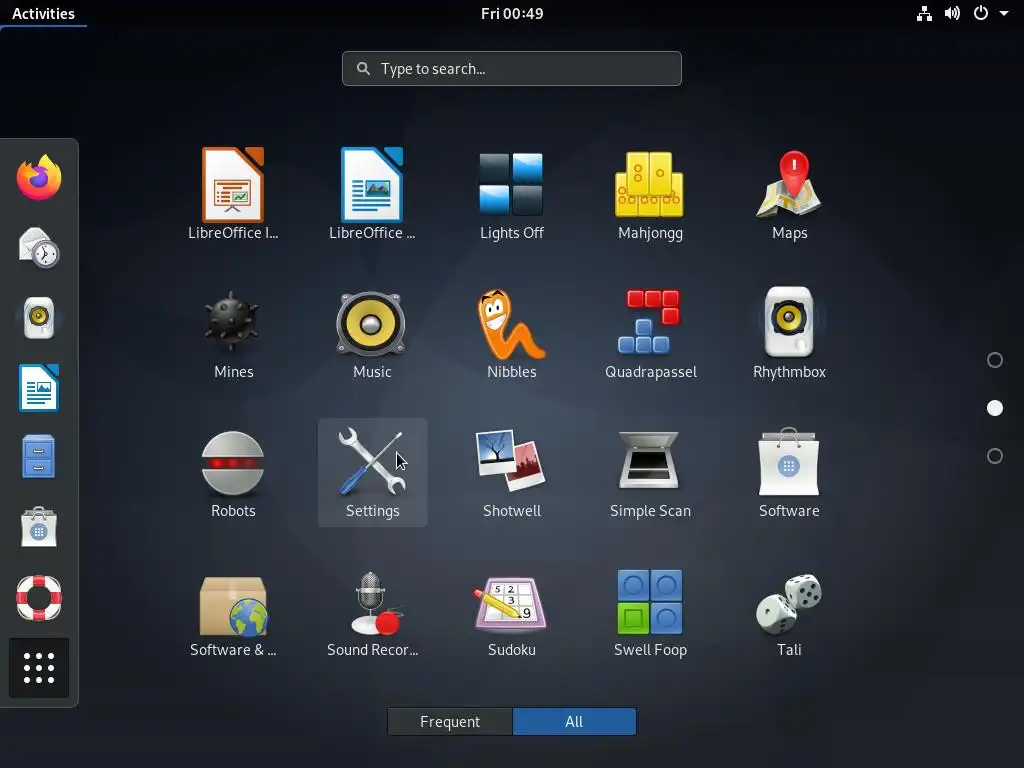Click the volume icon in top bar
1024x768 pixels.
click(x=952, y=14)
